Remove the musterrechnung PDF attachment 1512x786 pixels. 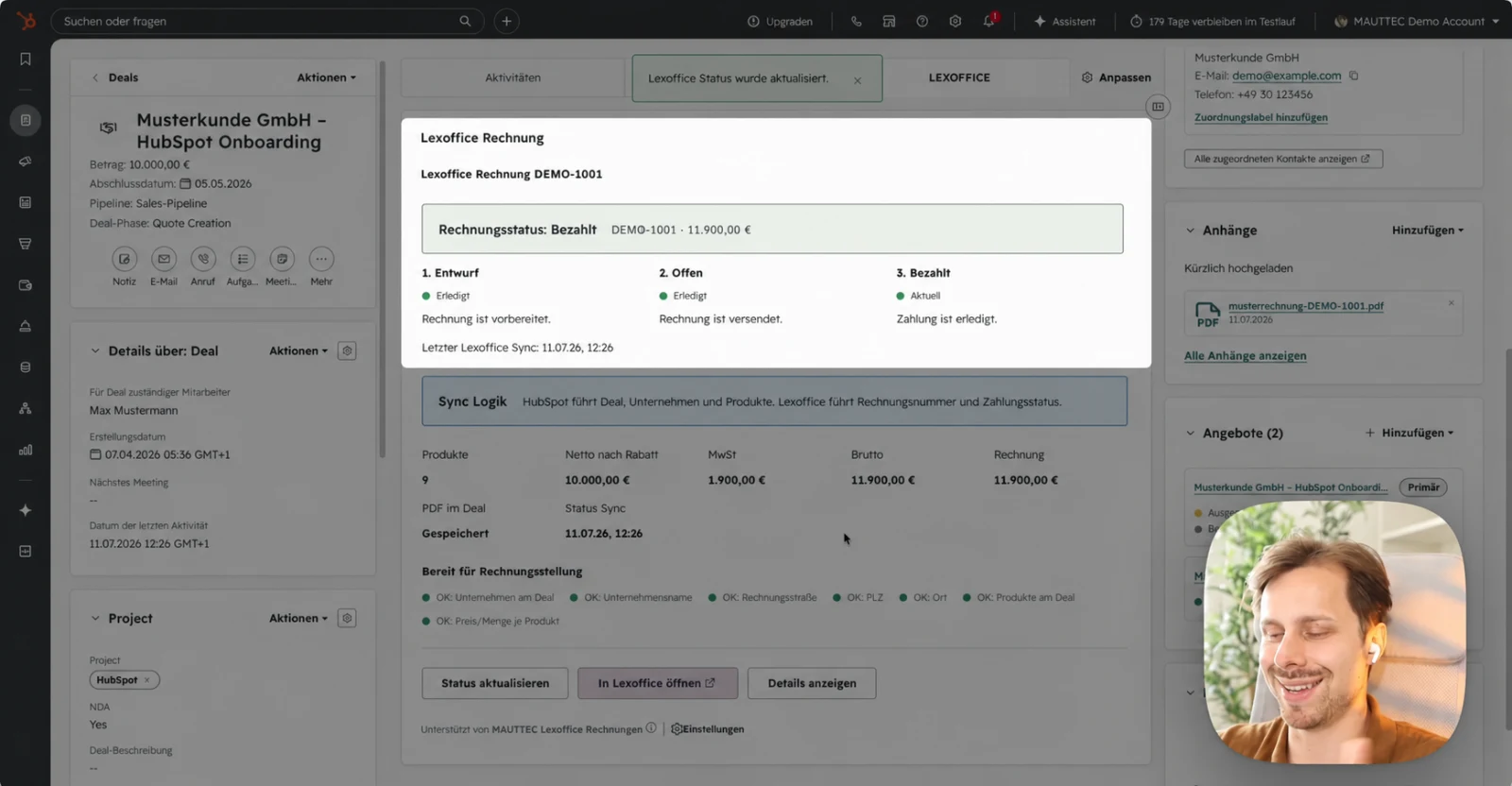coord(1452,303)
